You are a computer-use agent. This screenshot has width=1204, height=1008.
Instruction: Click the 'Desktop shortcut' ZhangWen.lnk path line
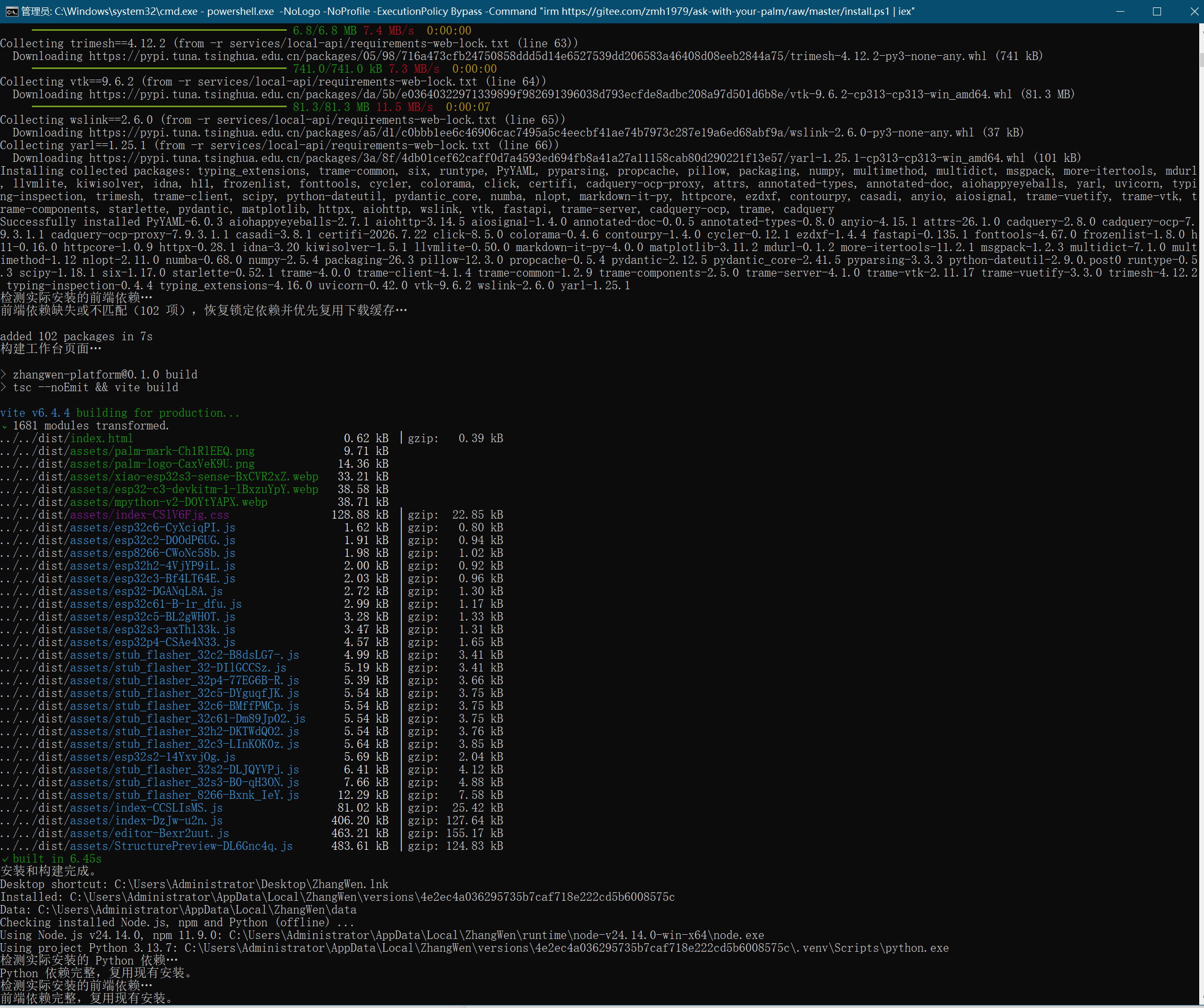(194, 884)
